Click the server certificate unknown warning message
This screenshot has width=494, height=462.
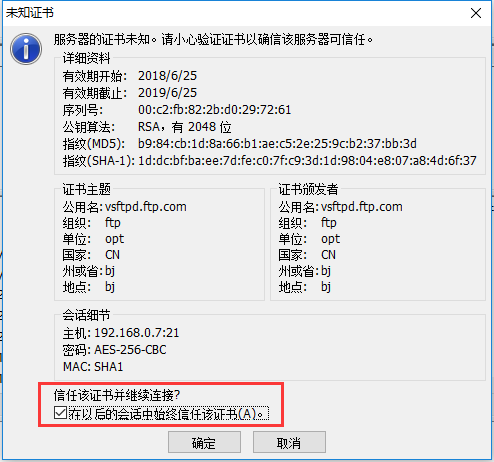pyautogui.click(x=213, y=40)
